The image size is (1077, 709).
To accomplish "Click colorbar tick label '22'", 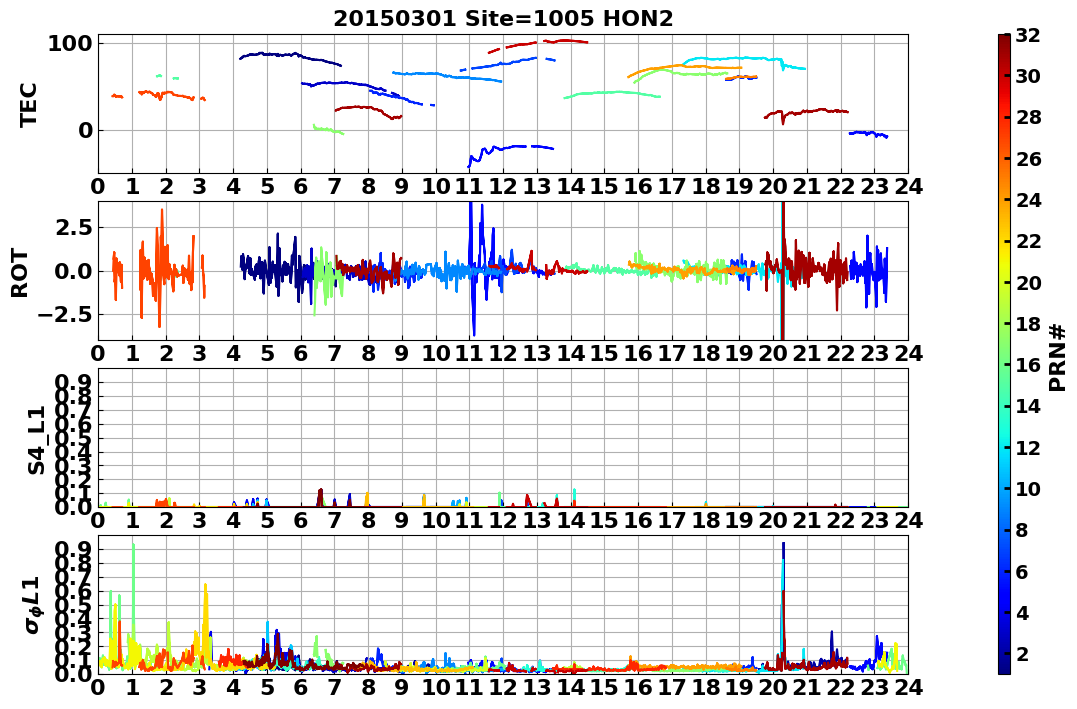I will pos(1028,241).
